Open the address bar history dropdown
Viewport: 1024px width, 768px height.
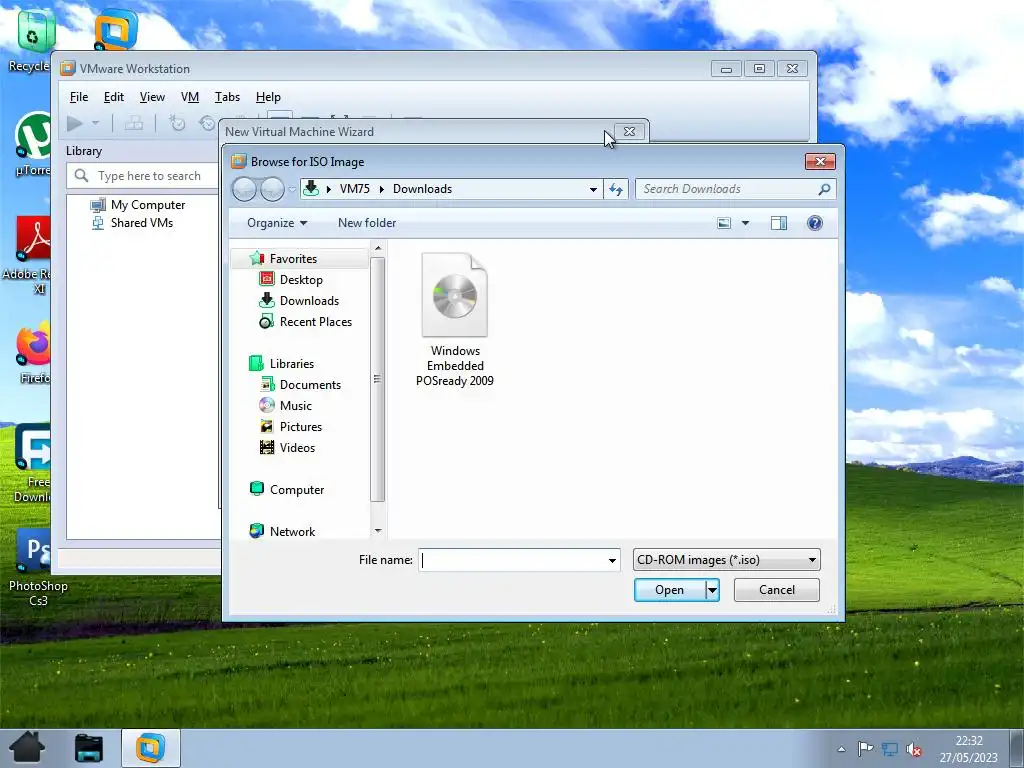(593, 189)
